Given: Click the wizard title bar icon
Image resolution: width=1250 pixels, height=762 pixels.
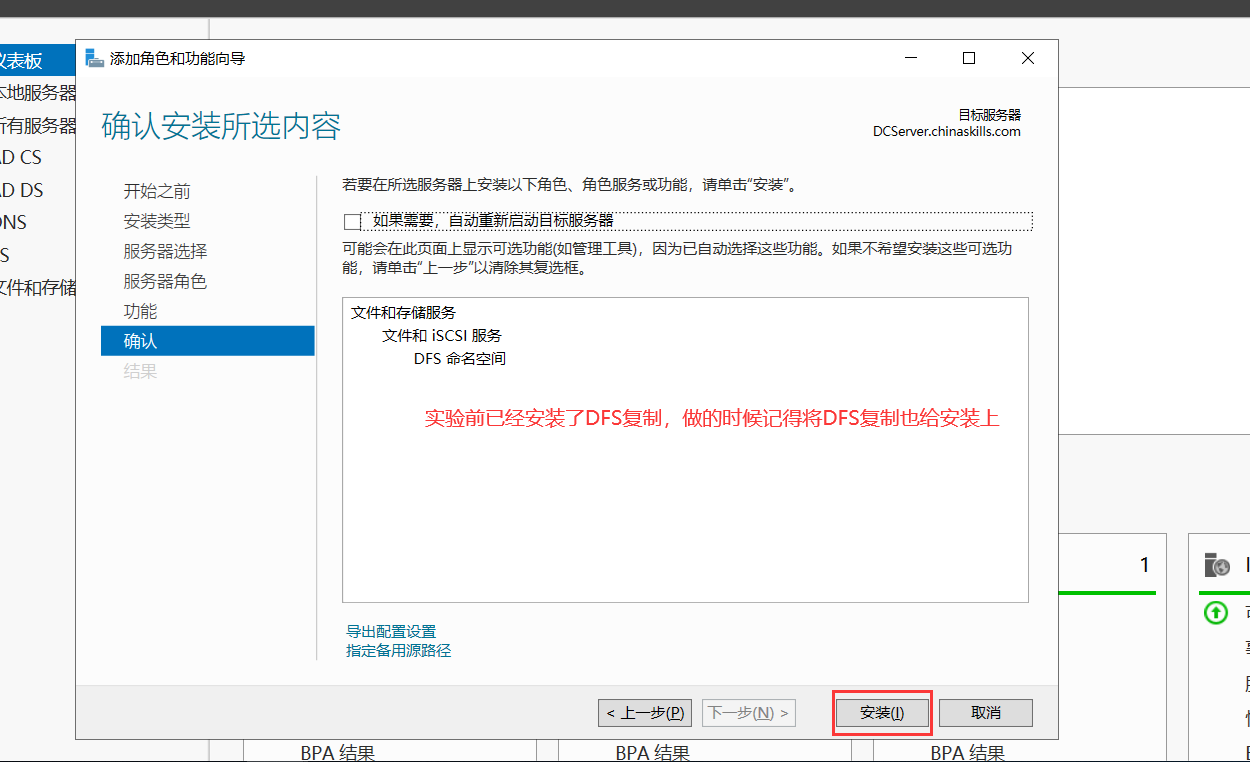Looking at the screenshot, I should click(95, 58).
